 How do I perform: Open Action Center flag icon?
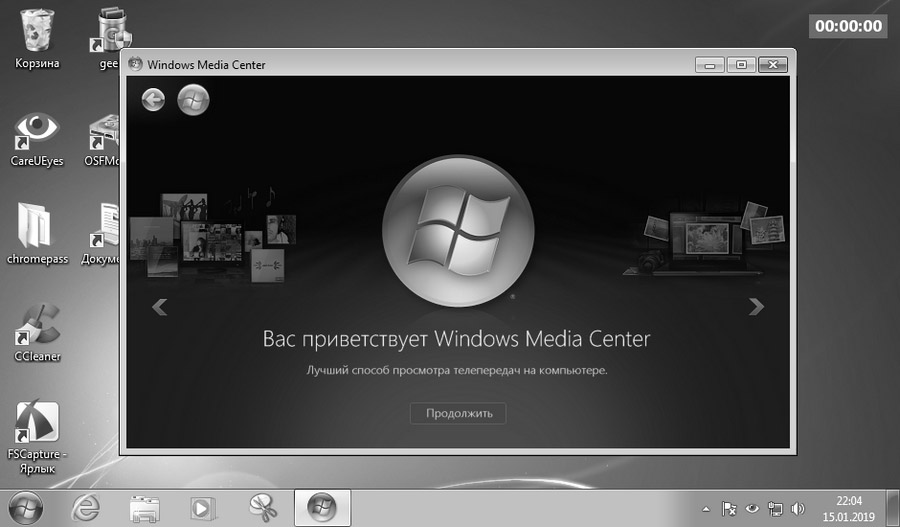tap(729, 509)
